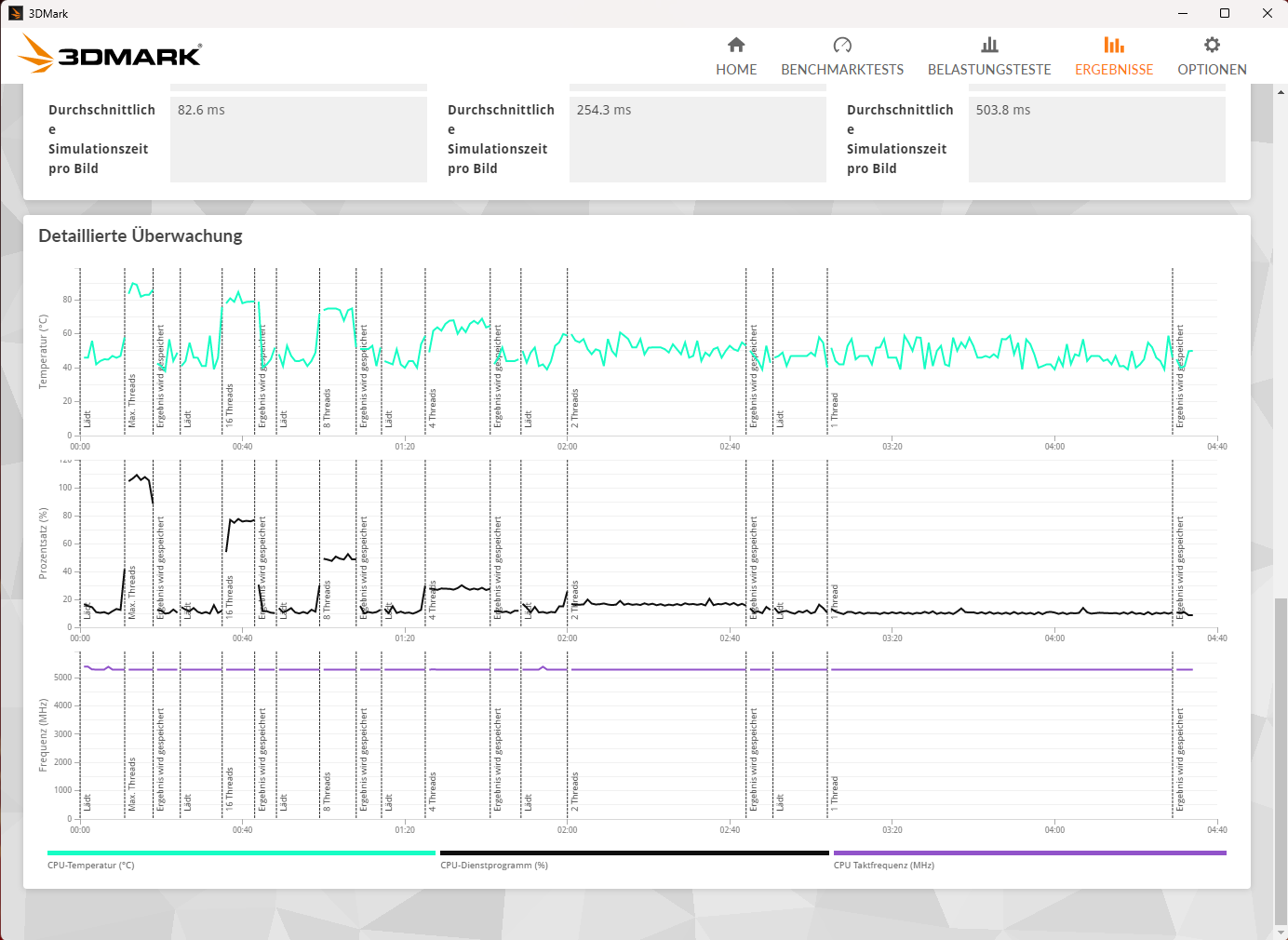Switch to the HOME tab
This screenshot has width=1288, height=940.
pyautogui.click(x=735, y=69)
